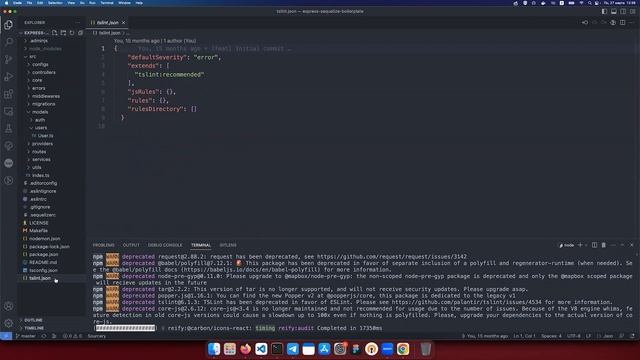Toggle secondary sidebar layout button
The width and height of the screenshot is (640, 360).
pos(623,11)
